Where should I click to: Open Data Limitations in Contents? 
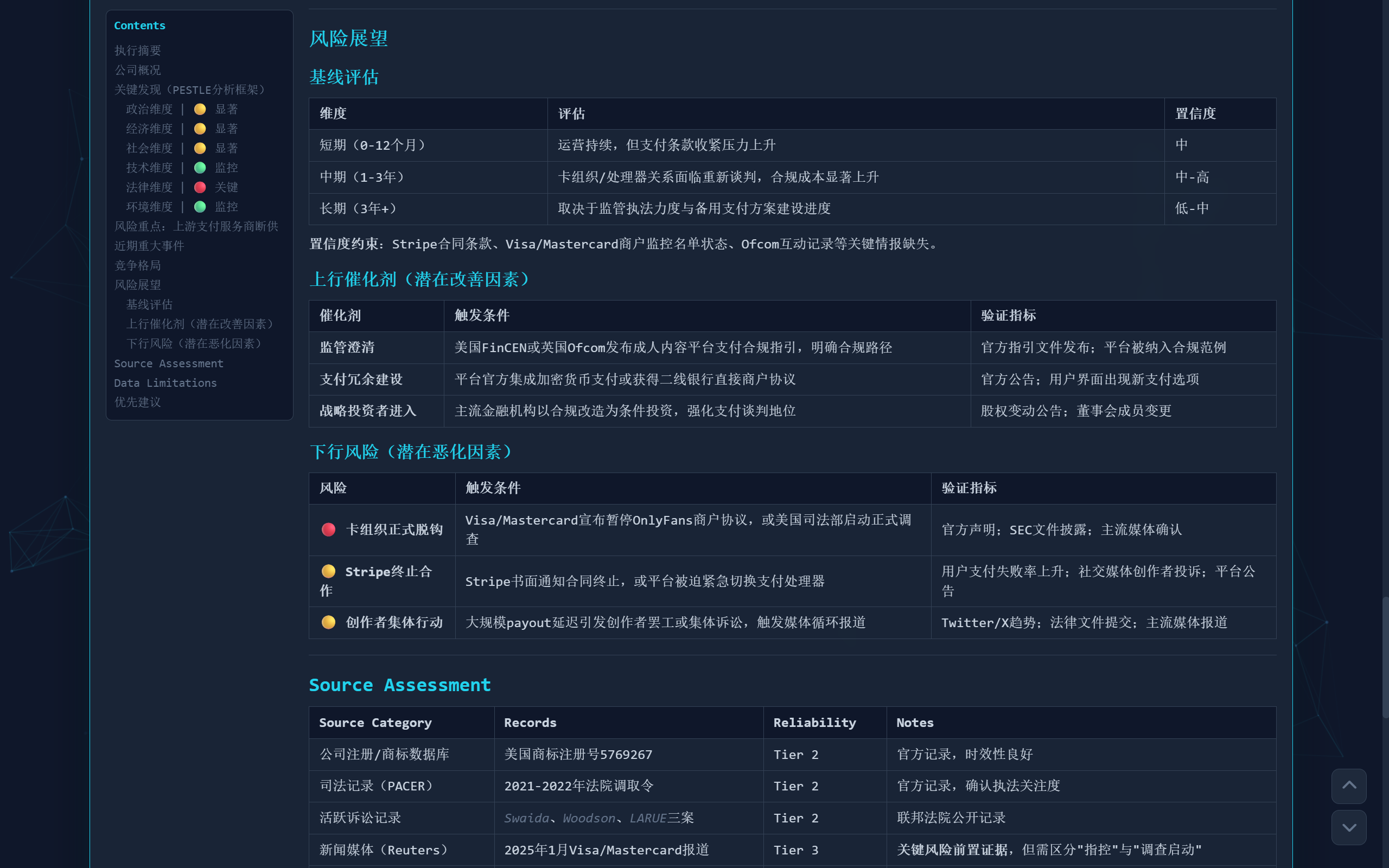(165, 383)
